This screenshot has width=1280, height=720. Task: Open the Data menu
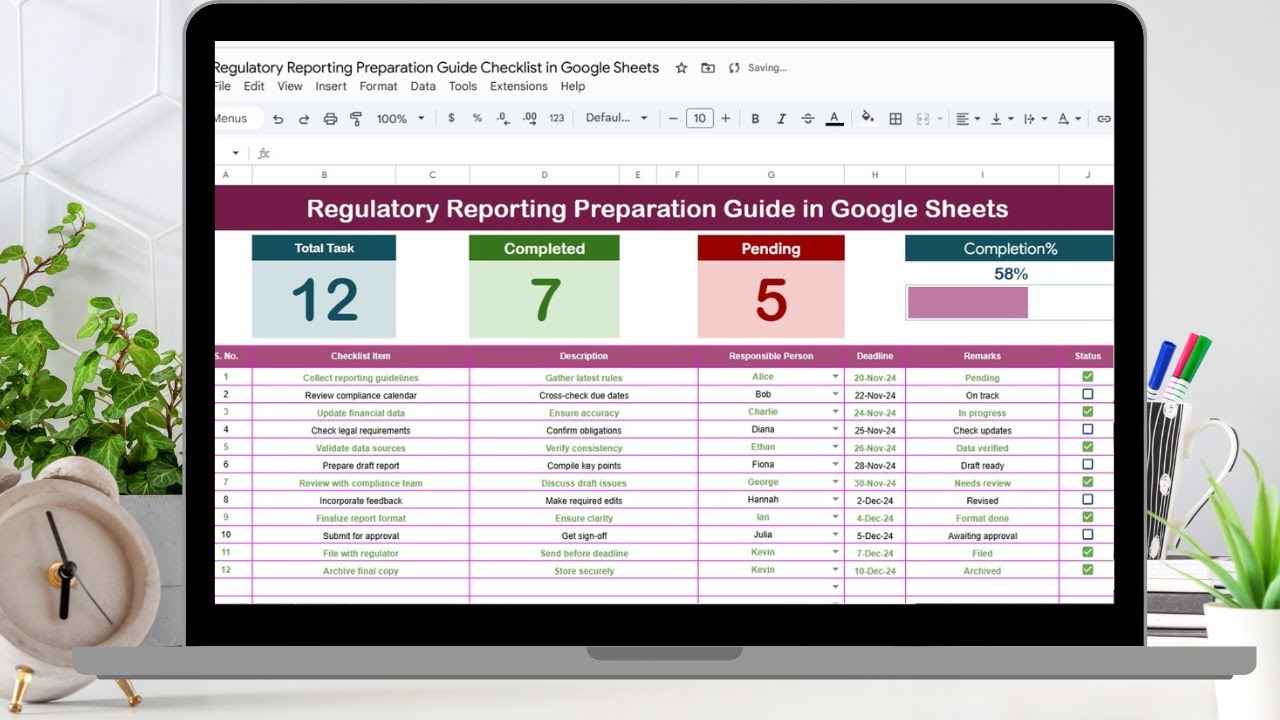coord(423,86)
